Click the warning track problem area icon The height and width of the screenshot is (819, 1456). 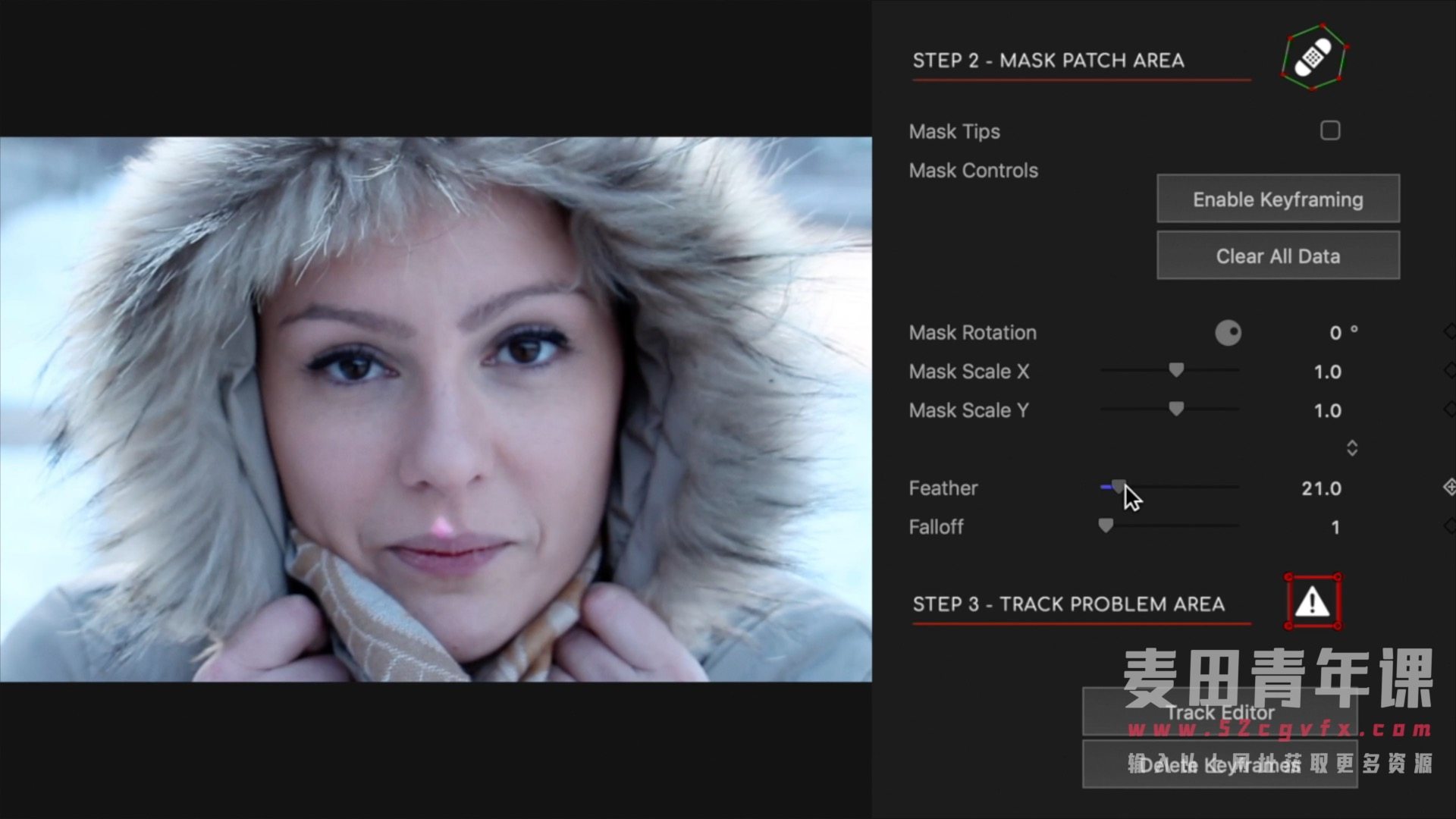pyautogui.click(x=1313, y=602)
